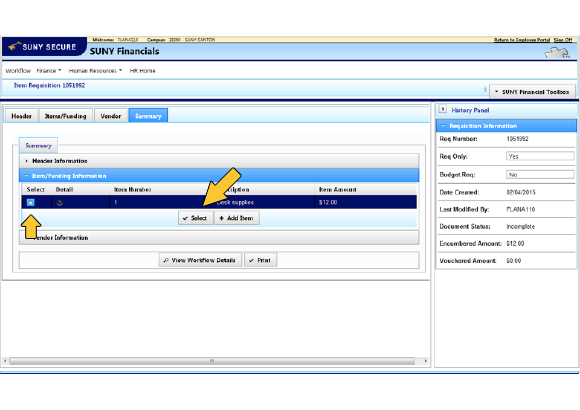This screenshot has width=580, height=410.
Task: Click the Req Number value 1051992
Action: click(517, 139)
